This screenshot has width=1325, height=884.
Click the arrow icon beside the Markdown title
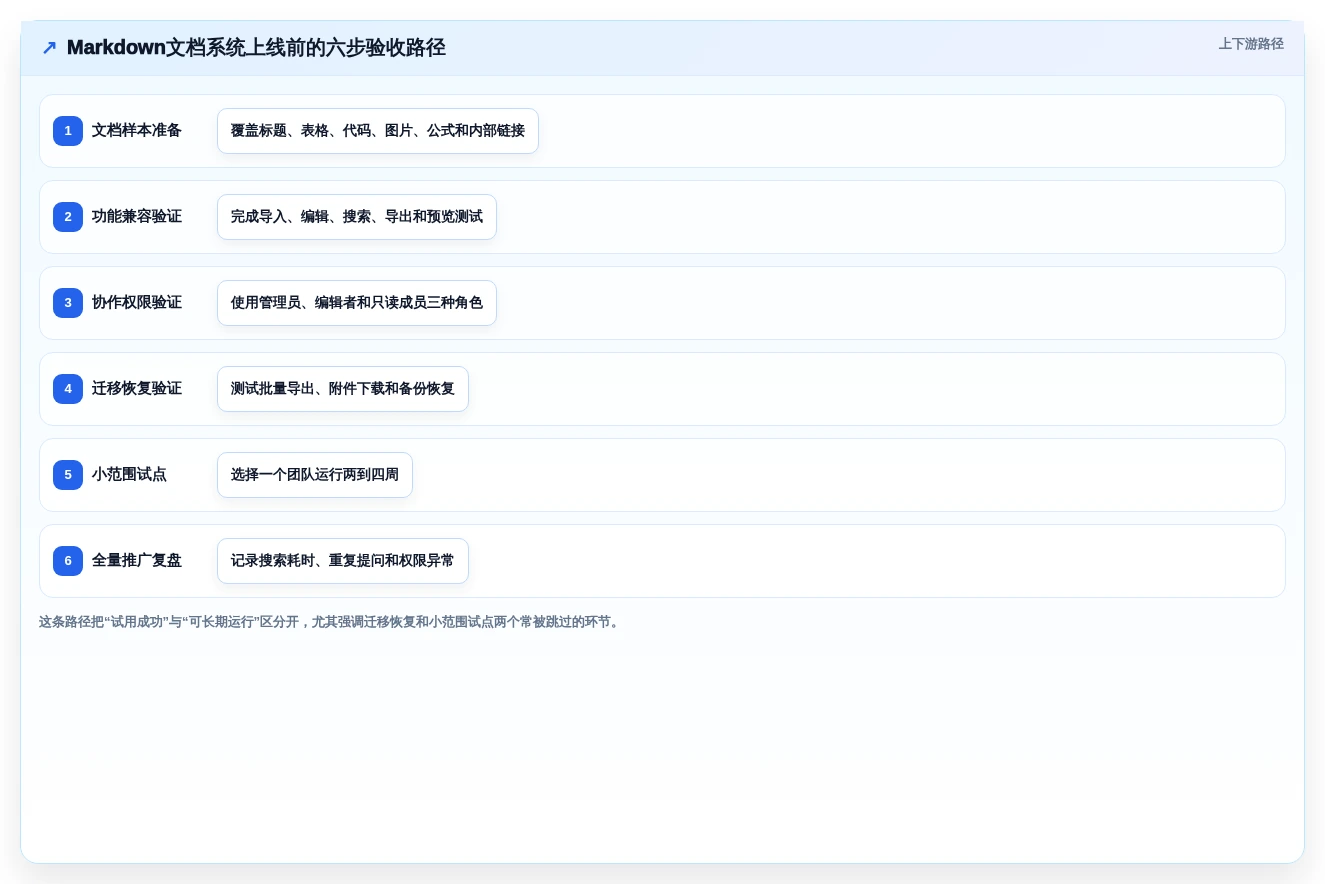point(49,48)
